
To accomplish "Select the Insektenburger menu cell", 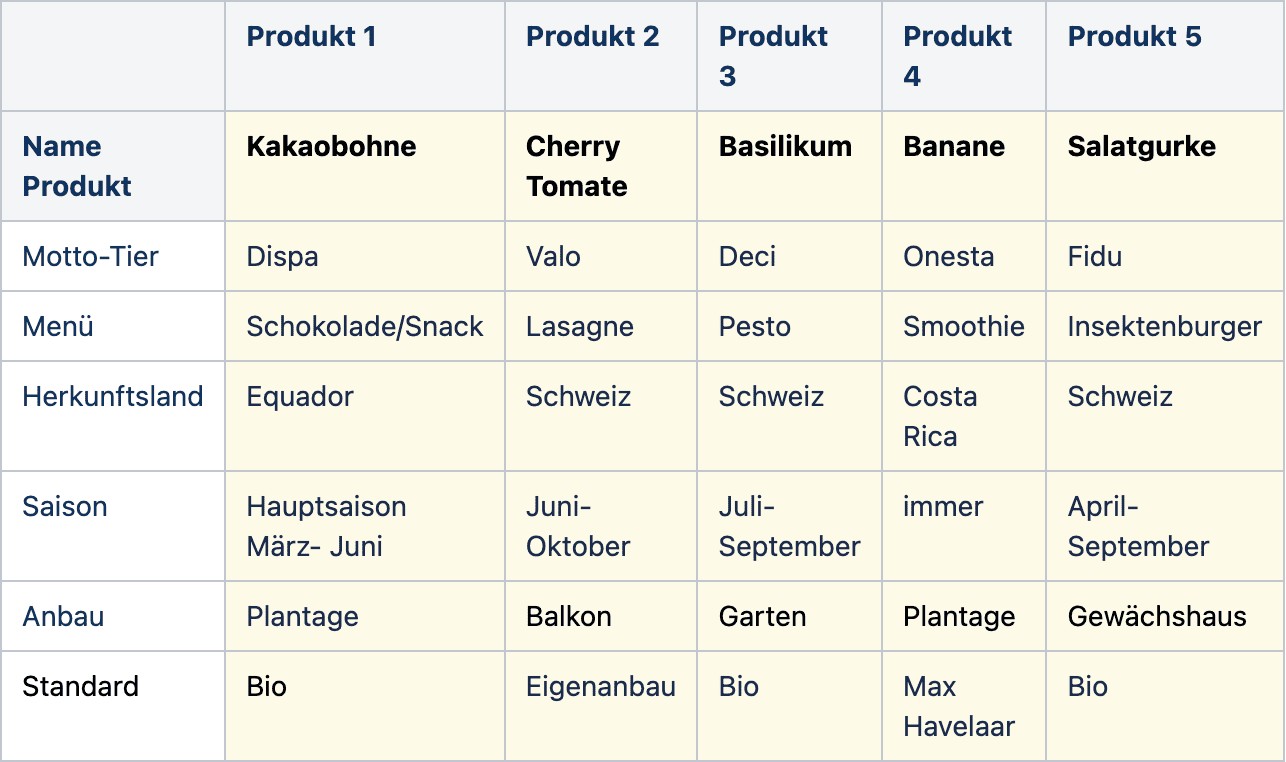I will coord(1165,326).
